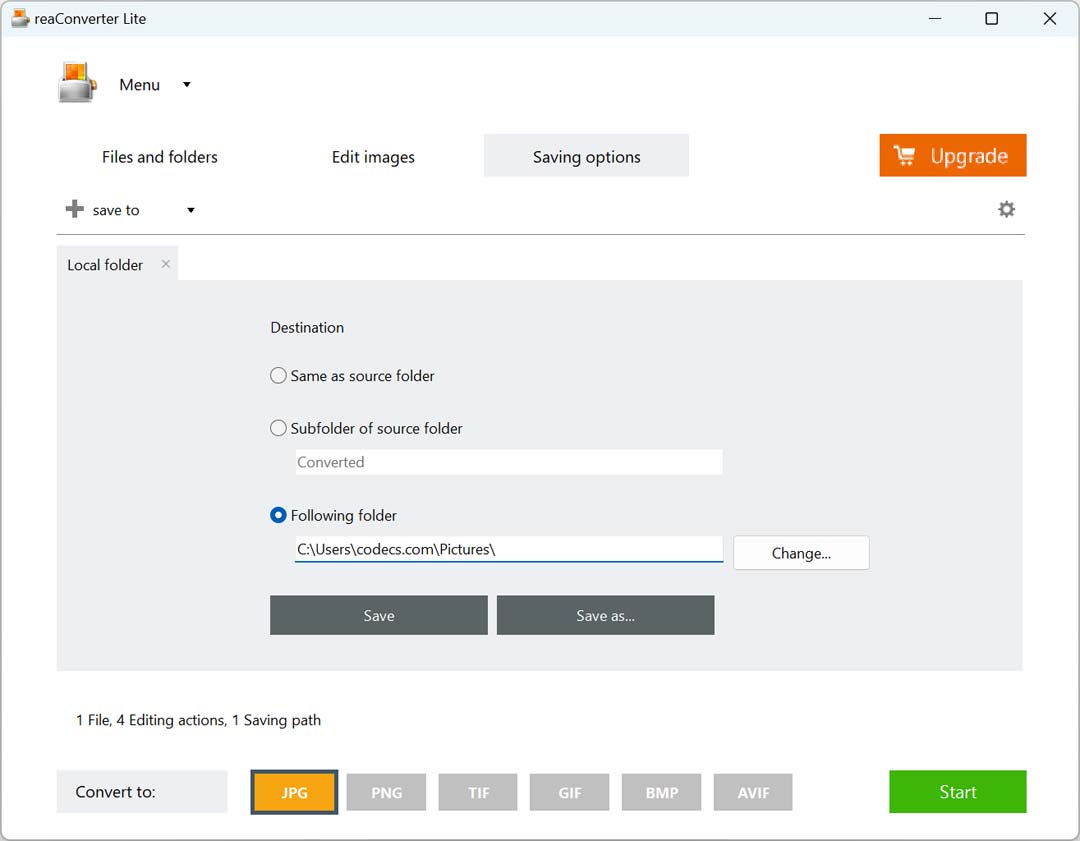Choose PNG as the output format
Screen dimensions: 1080x841
(386, 793)
